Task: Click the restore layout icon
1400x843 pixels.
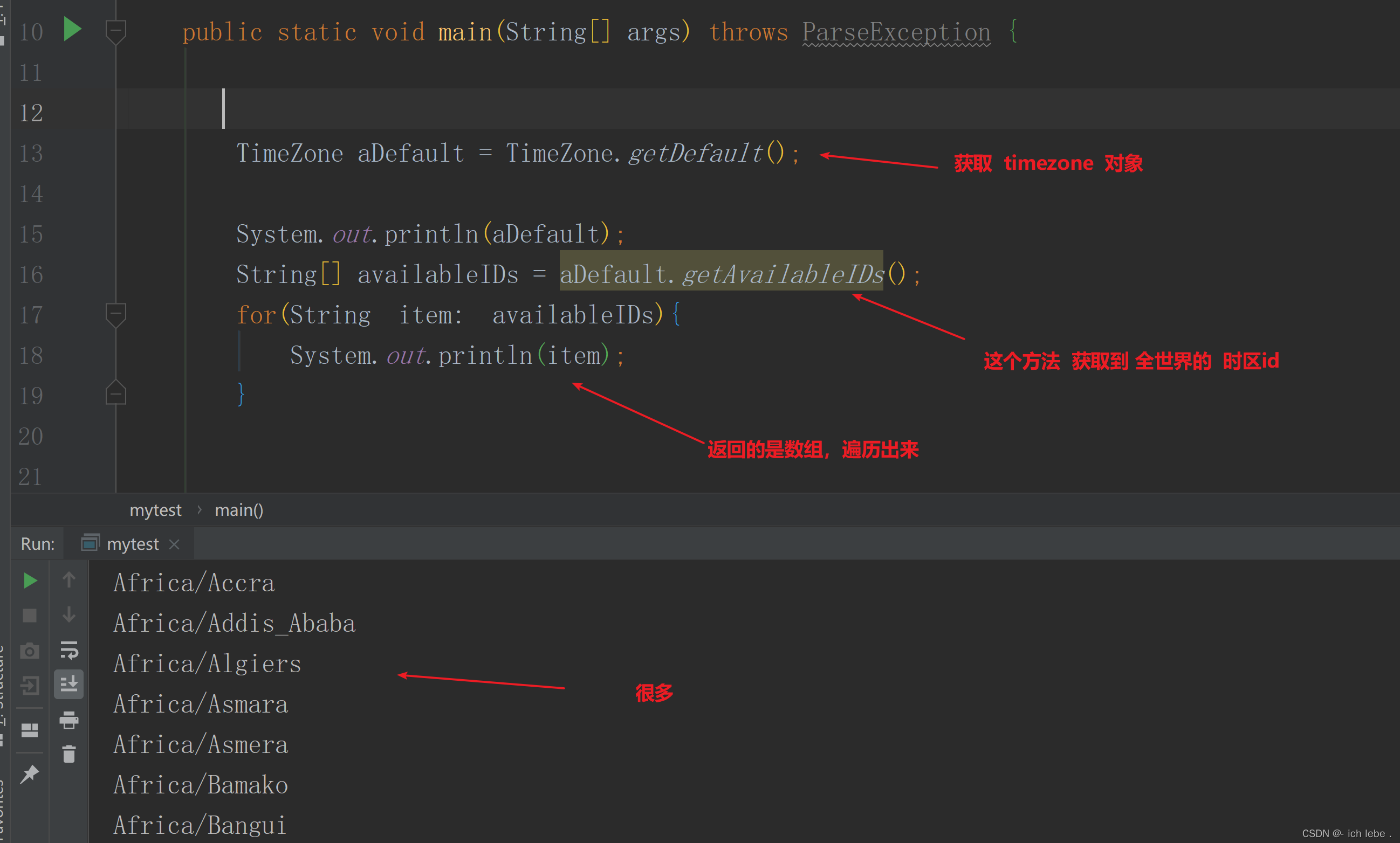Action: (x=30, y=730)
